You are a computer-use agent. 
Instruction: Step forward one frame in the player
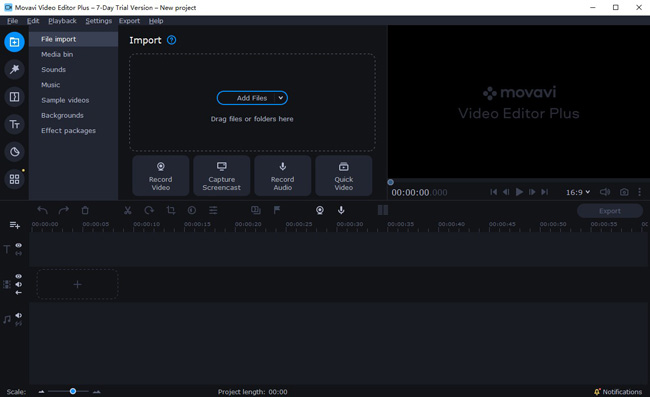point(532,192)
